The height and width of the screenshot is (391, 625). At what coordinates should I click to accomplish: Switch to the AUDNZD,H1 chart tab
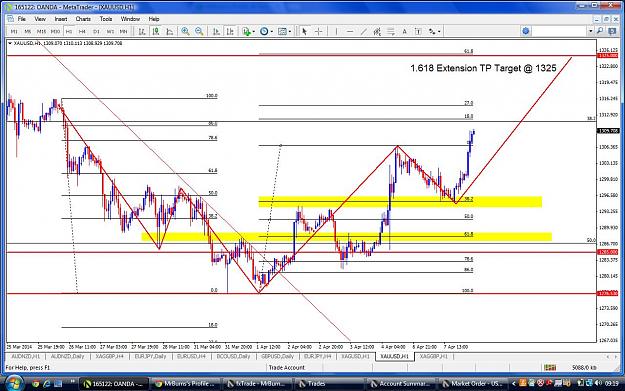(26, 356)
